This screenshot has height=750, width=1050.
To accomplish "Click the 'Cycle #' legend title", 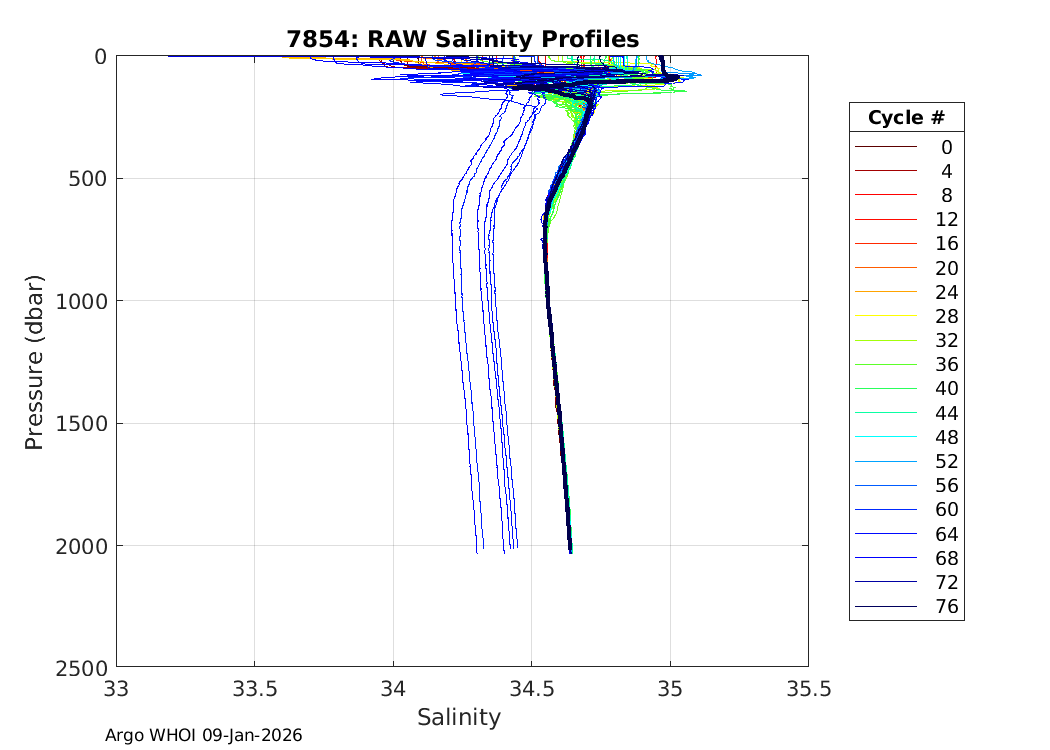I will coord(906,117).
